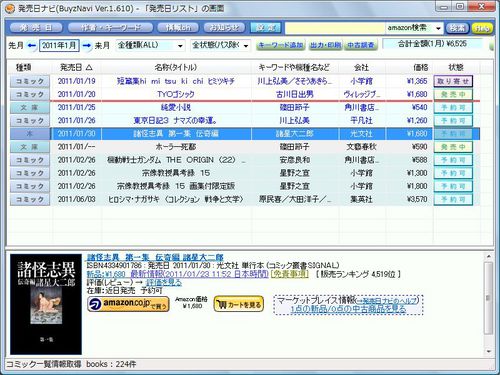This screenshot has width=500, height=375.
Task: Select ヒロシマ・ナガサキ collection title
Action: click(176, 199)
